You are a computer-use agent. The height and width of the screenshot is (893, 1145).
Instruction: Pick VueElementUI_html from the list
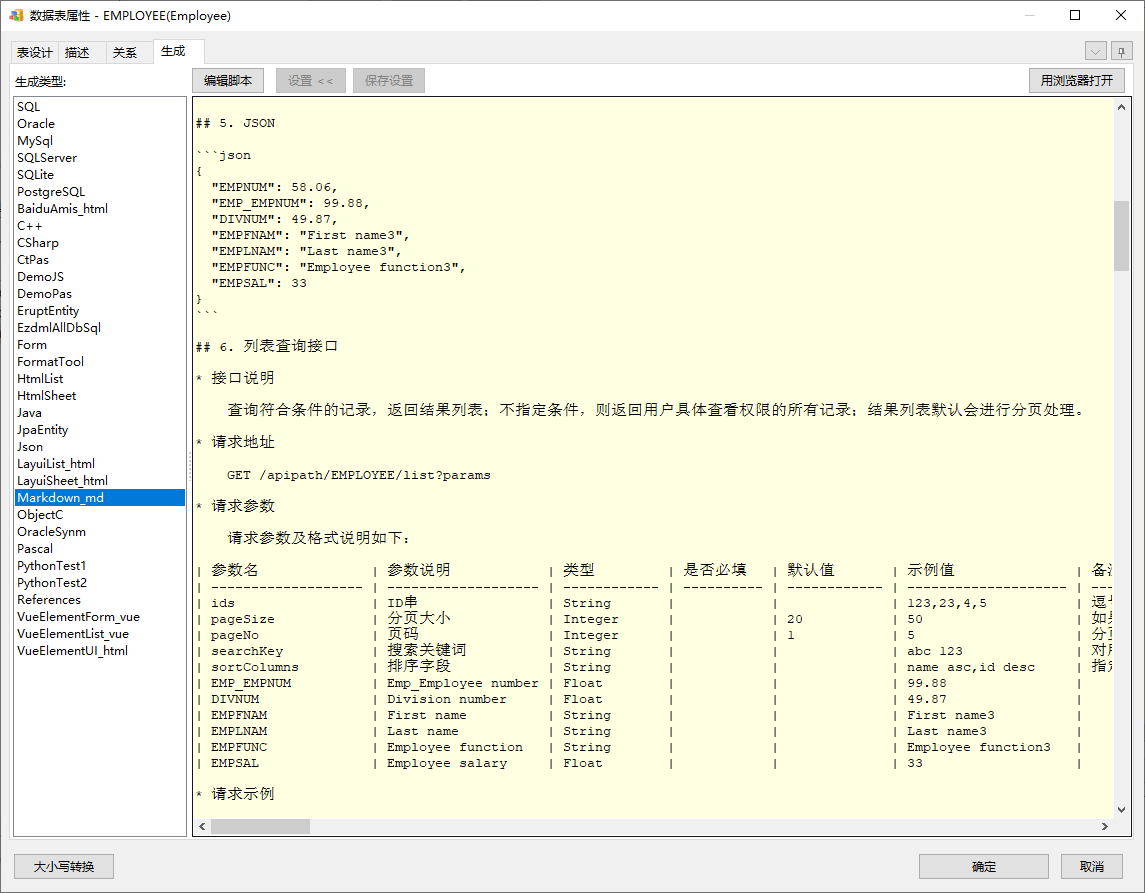[x=72, y=651]
